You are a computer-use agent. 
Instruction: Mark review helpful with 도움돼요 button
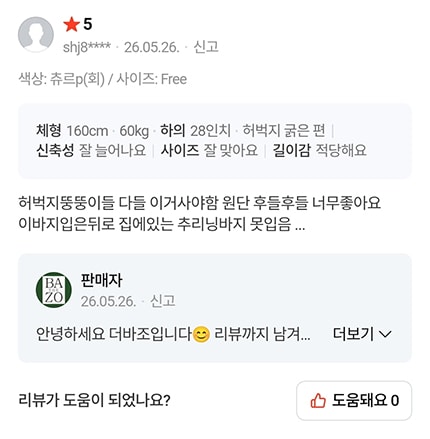[354, 400]
